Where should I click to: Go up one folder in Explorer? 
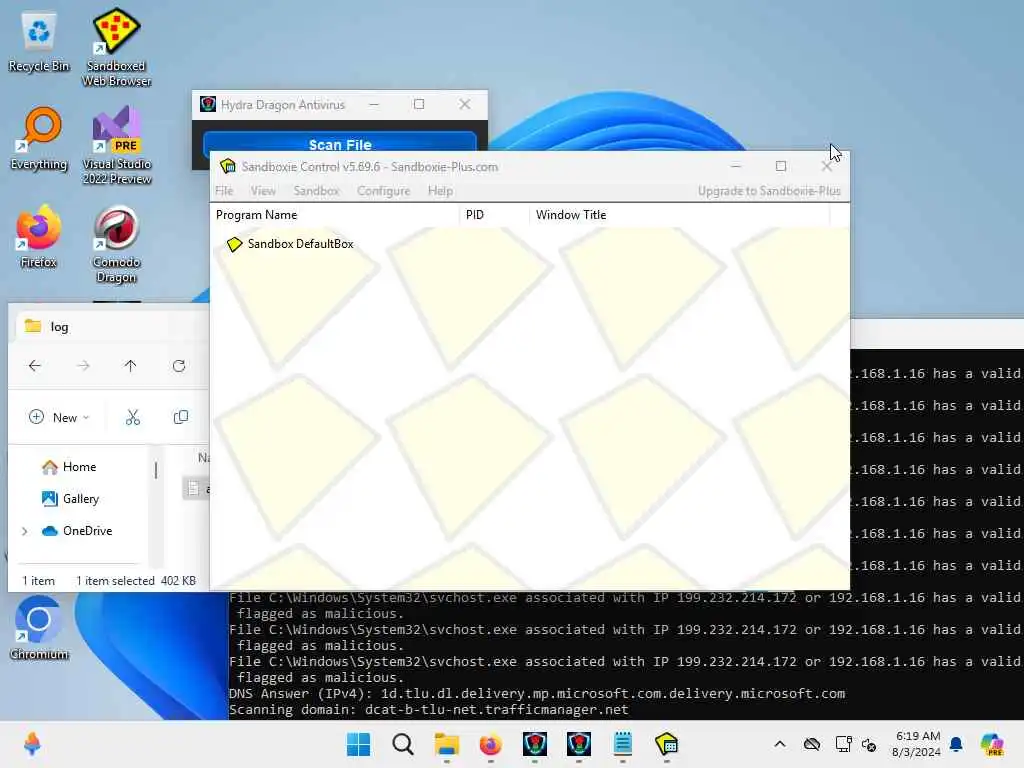pos(131,366)
